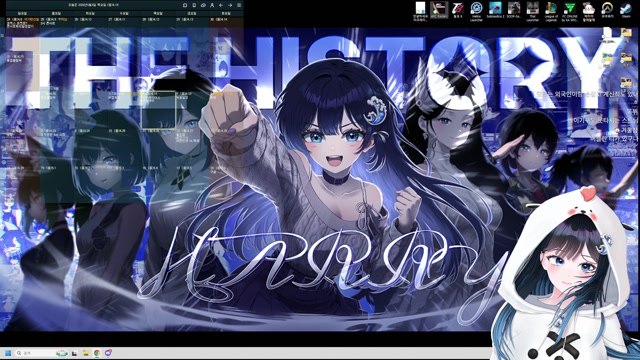Viewport: 640px width, 360px height.
Task: Open the purple chat app with notification badge
Action: tap(108, 353)
